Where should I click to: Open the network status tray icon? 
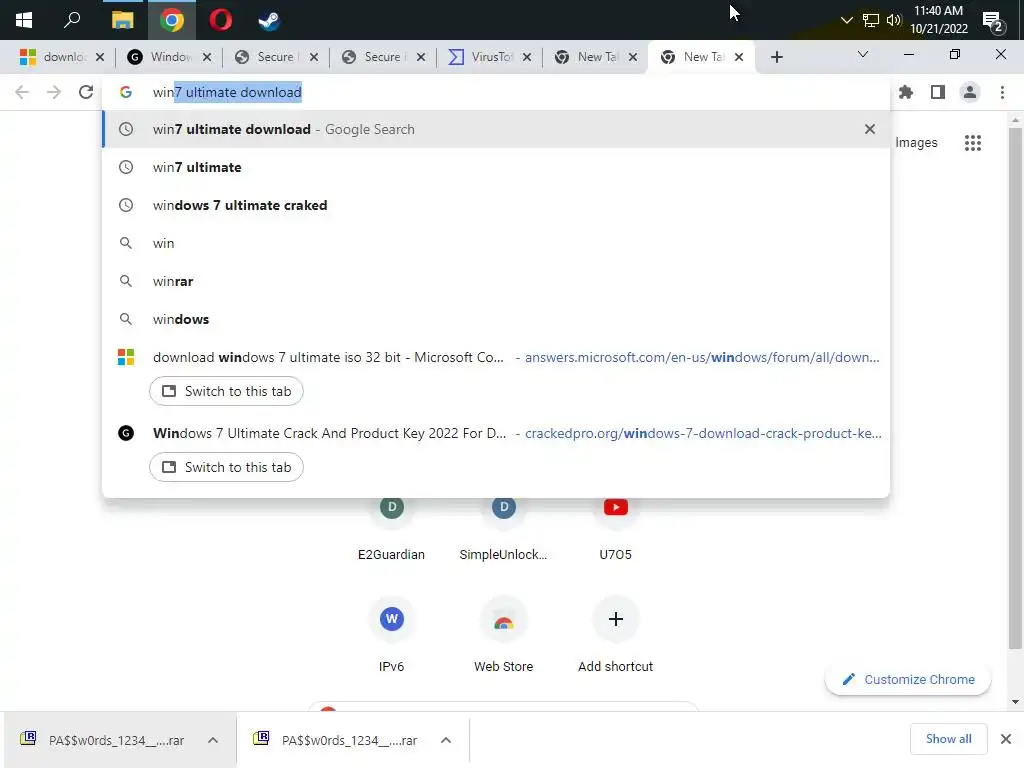click(871, 20)
